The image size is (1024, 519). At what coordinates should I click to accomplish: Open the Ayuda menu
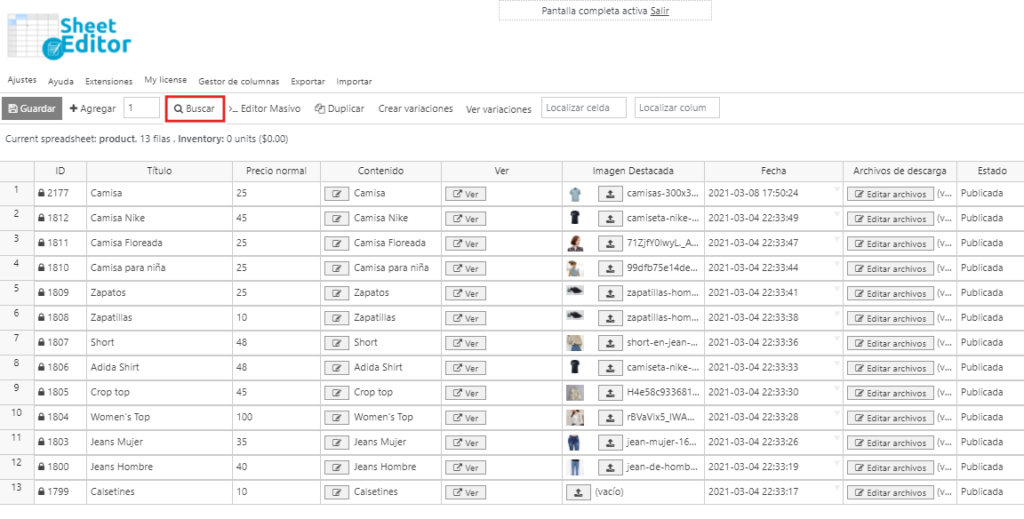tap(61, 82)
